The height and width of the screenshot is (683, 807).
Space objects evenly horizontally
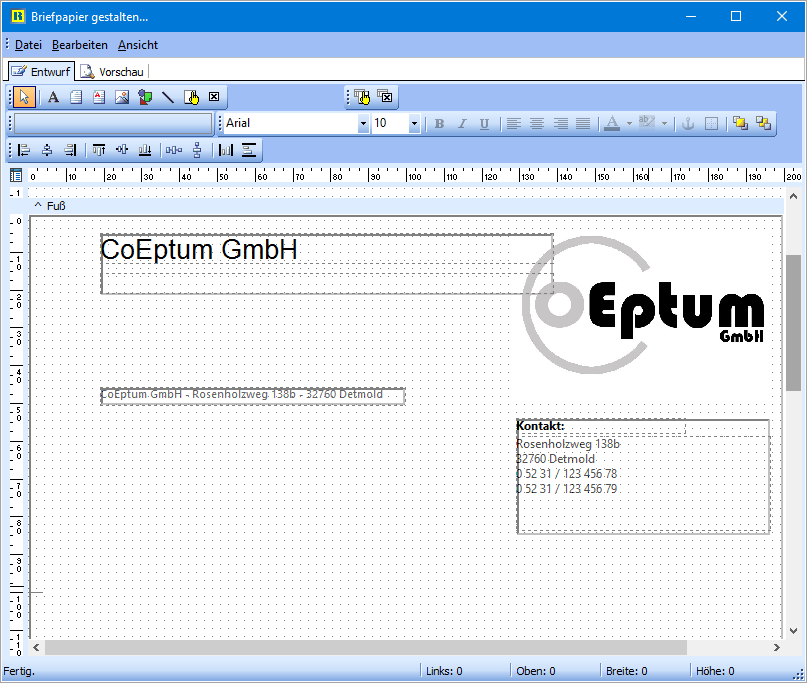[174, 150]
